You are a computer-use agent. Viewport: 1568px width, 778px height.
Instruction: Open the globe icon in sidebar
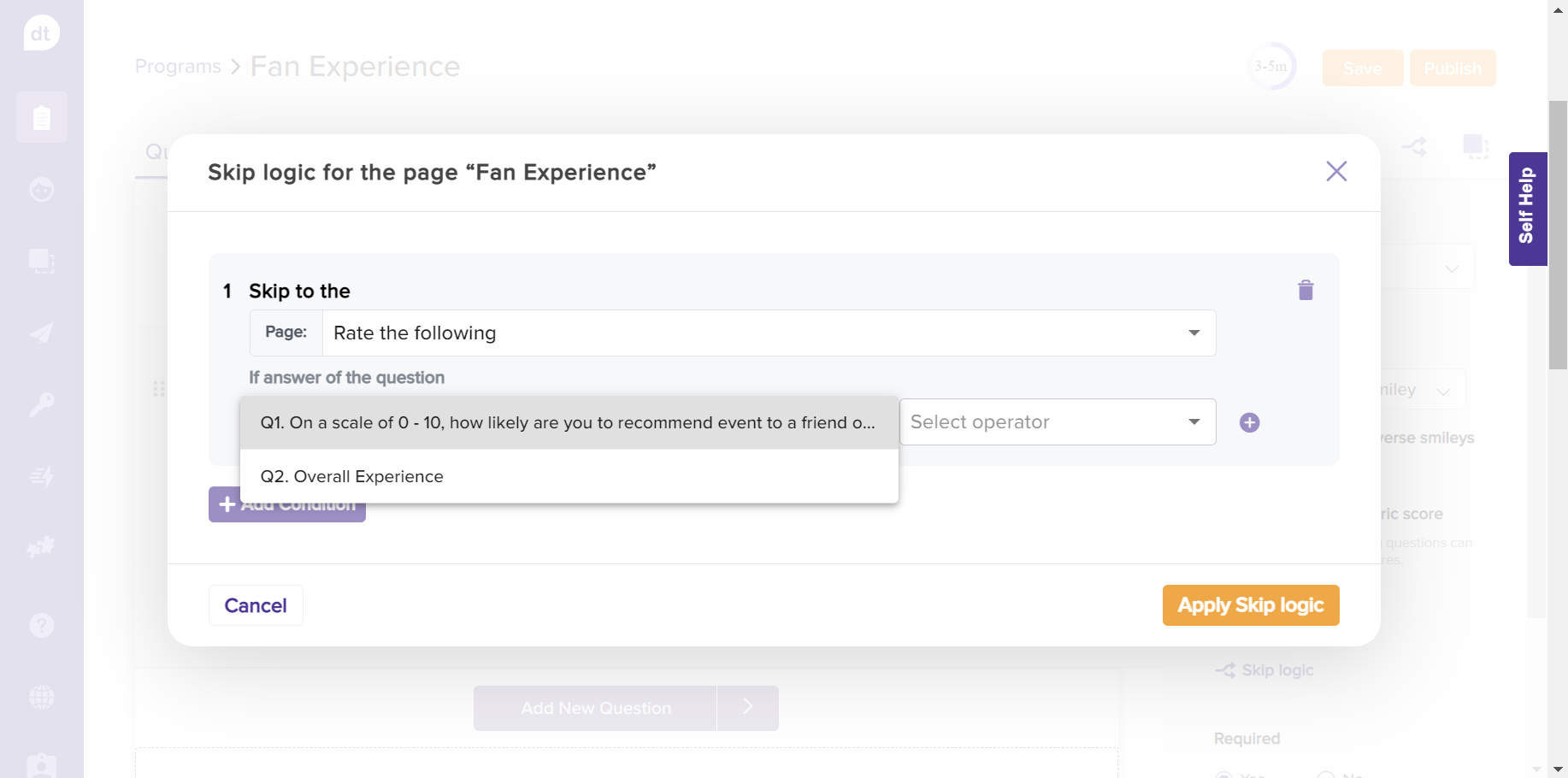click(x=41, y=698)
